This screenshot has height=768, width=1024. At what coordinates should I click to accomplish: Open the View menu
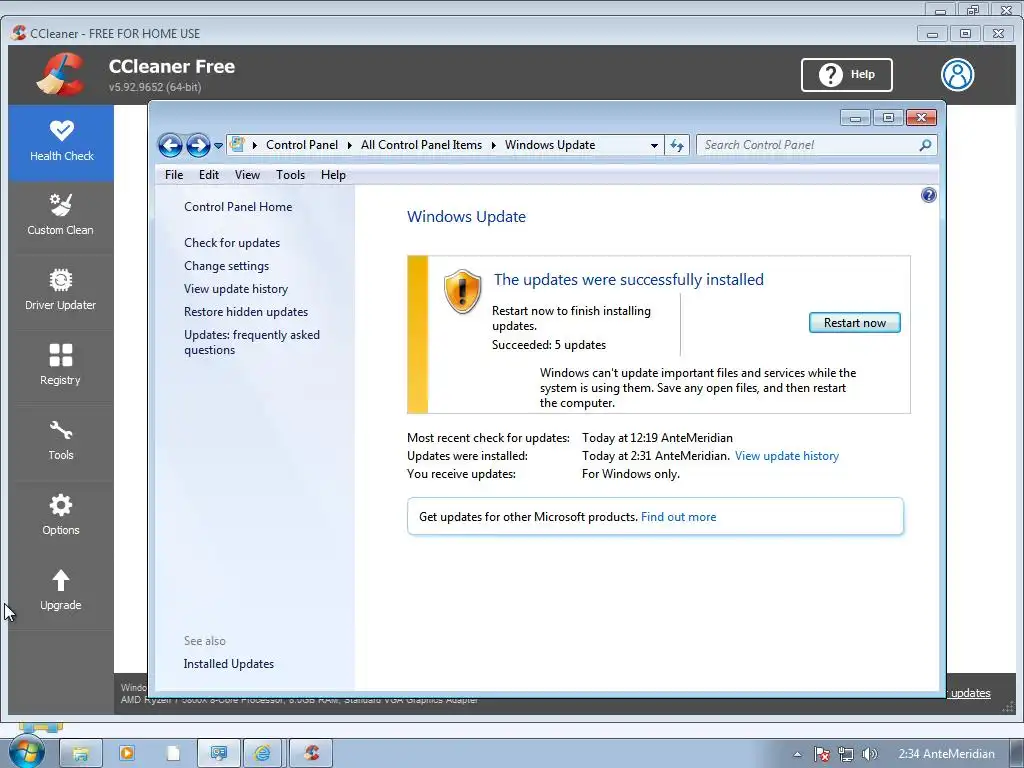pos(248,175)
